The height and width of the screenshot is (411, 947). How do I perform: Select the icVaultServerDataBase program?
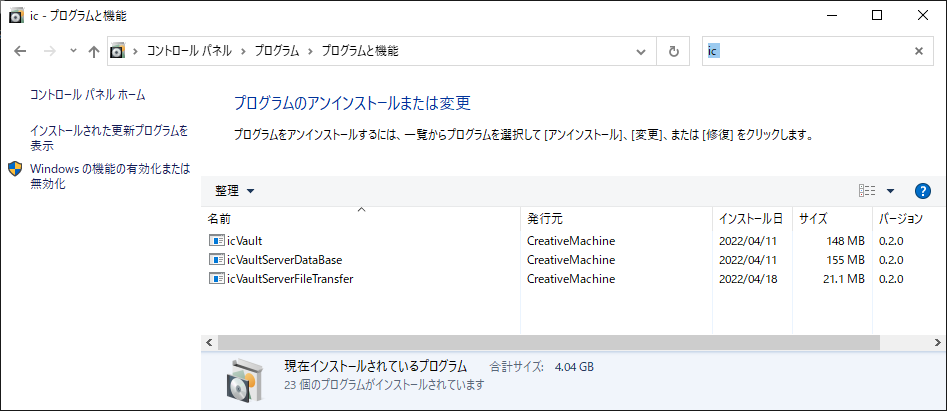point(573,260)
